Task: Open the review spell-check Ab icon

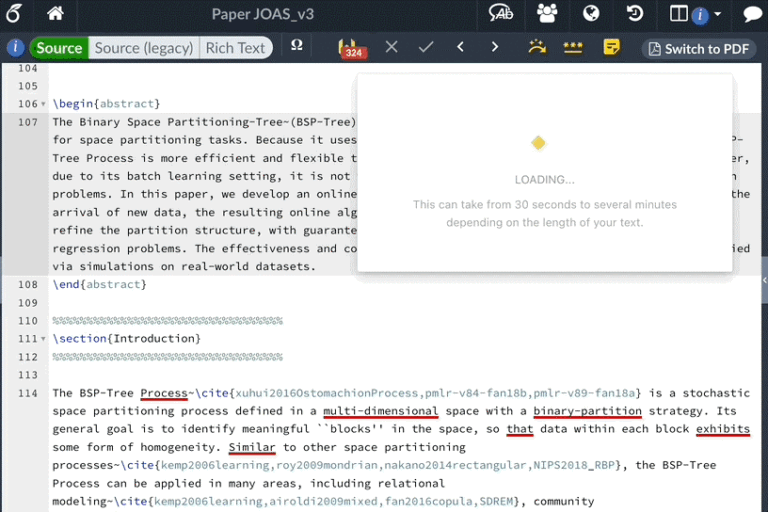Action: 501,13
